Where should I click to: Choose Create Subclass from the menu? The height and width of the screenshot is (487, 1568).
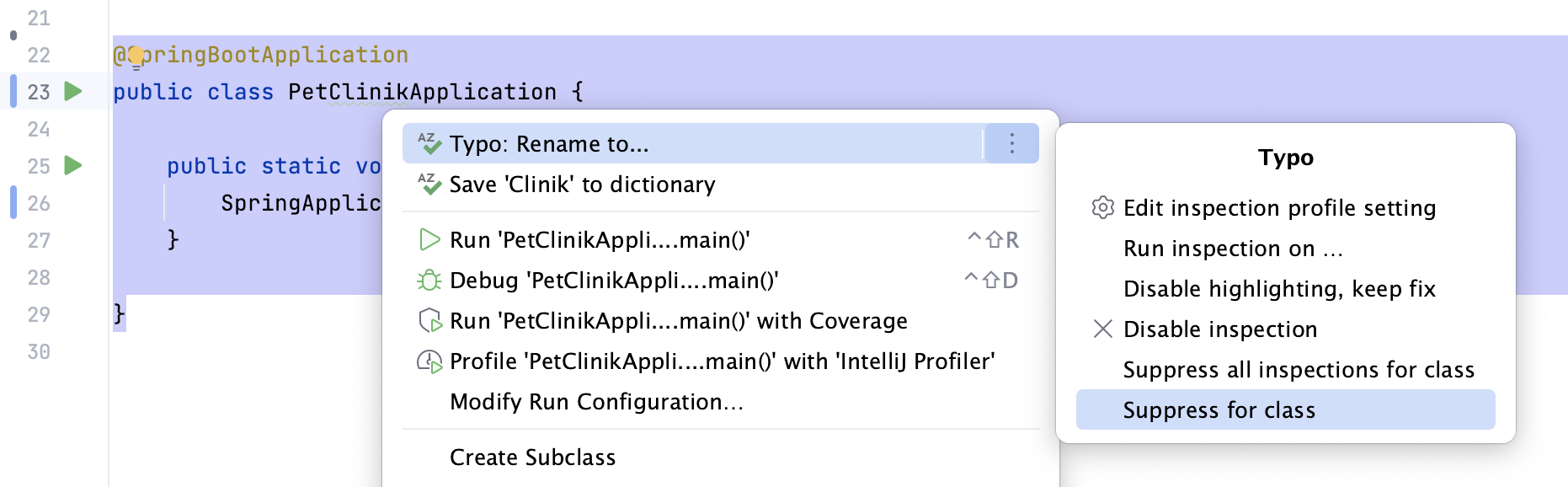[x=720, y=458]
